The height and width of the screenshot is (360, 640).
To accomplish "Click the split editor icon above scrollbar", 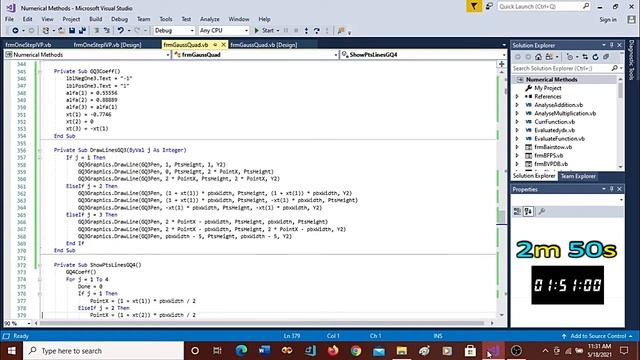I will 502,64.
